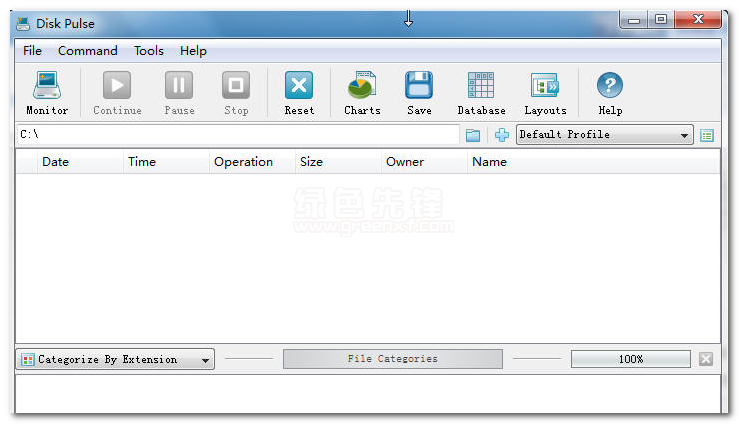Open the Database grid tool
The width and height of the screenshot is (739, 424).
pyautogui.click(x=481, y=85)
